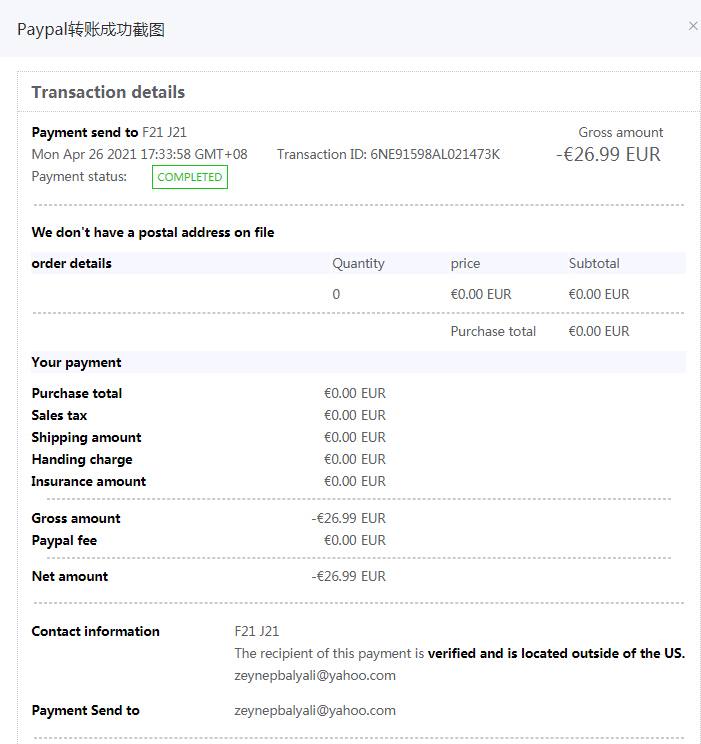Close the Paypal transfer screenshot dialog
The width and height of the screenshot is (701, 744).
click(693, 26)
